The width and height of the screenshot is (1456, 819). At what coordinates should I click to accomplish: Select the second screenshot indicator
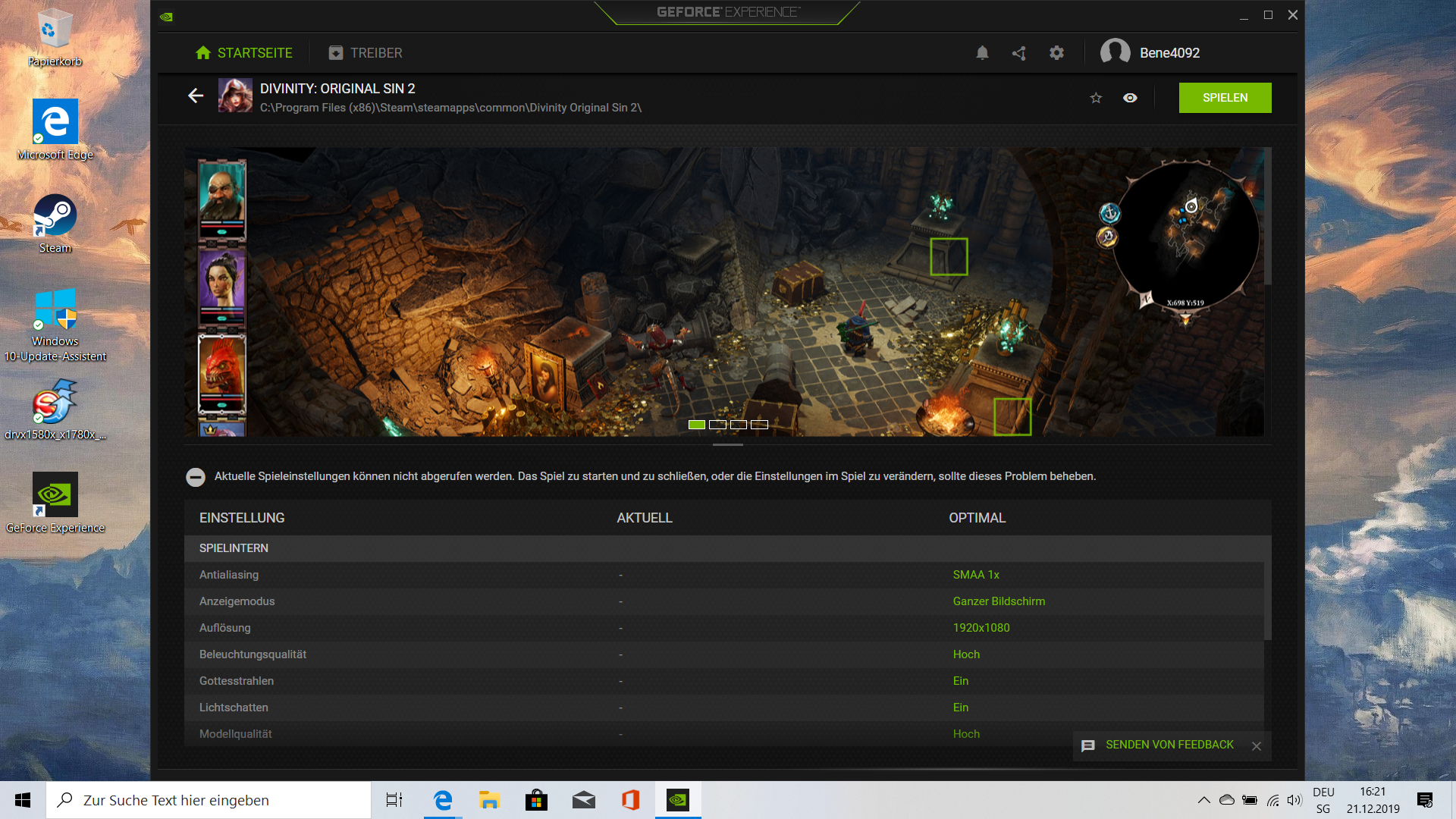pos(717,425)
